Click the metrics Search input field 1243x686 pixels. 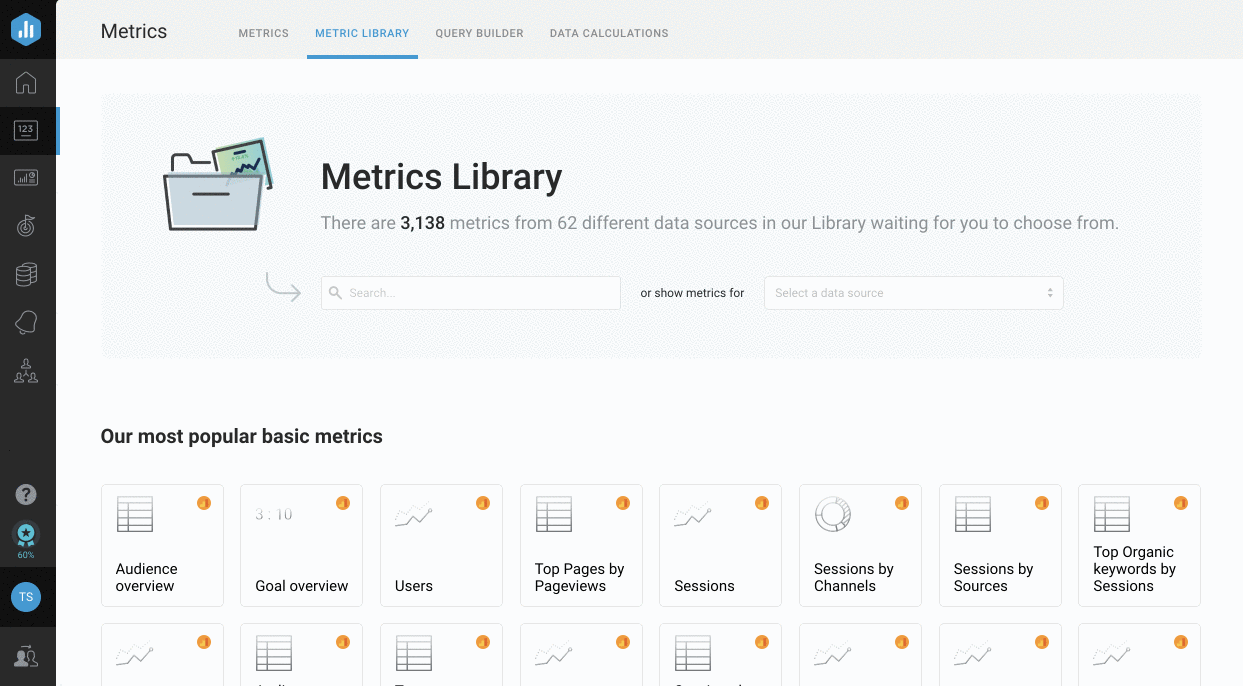tap(471, 293)
